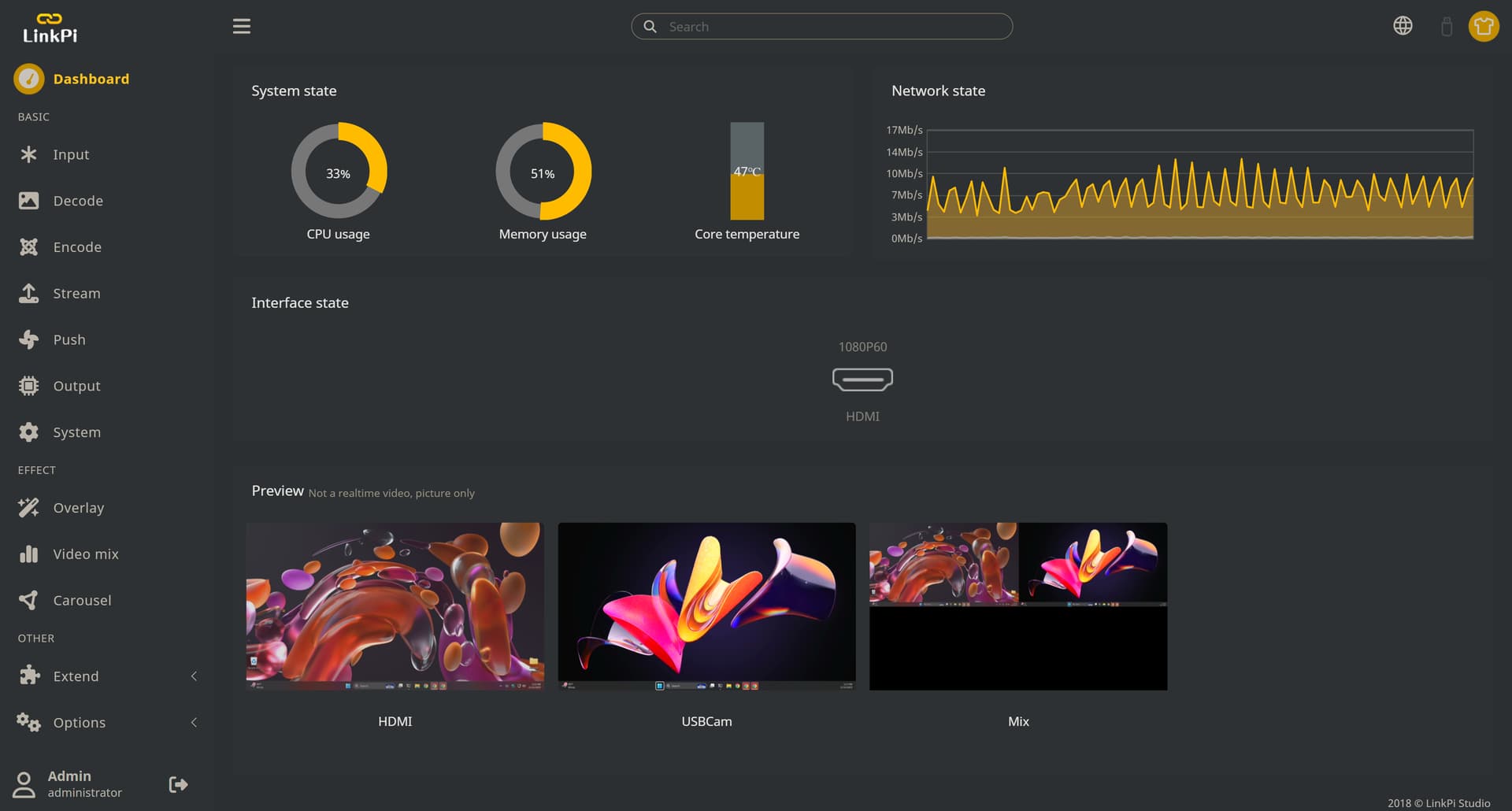Select the USBCam preview image
1512x811 pixels.
click(x=706, y=606)
